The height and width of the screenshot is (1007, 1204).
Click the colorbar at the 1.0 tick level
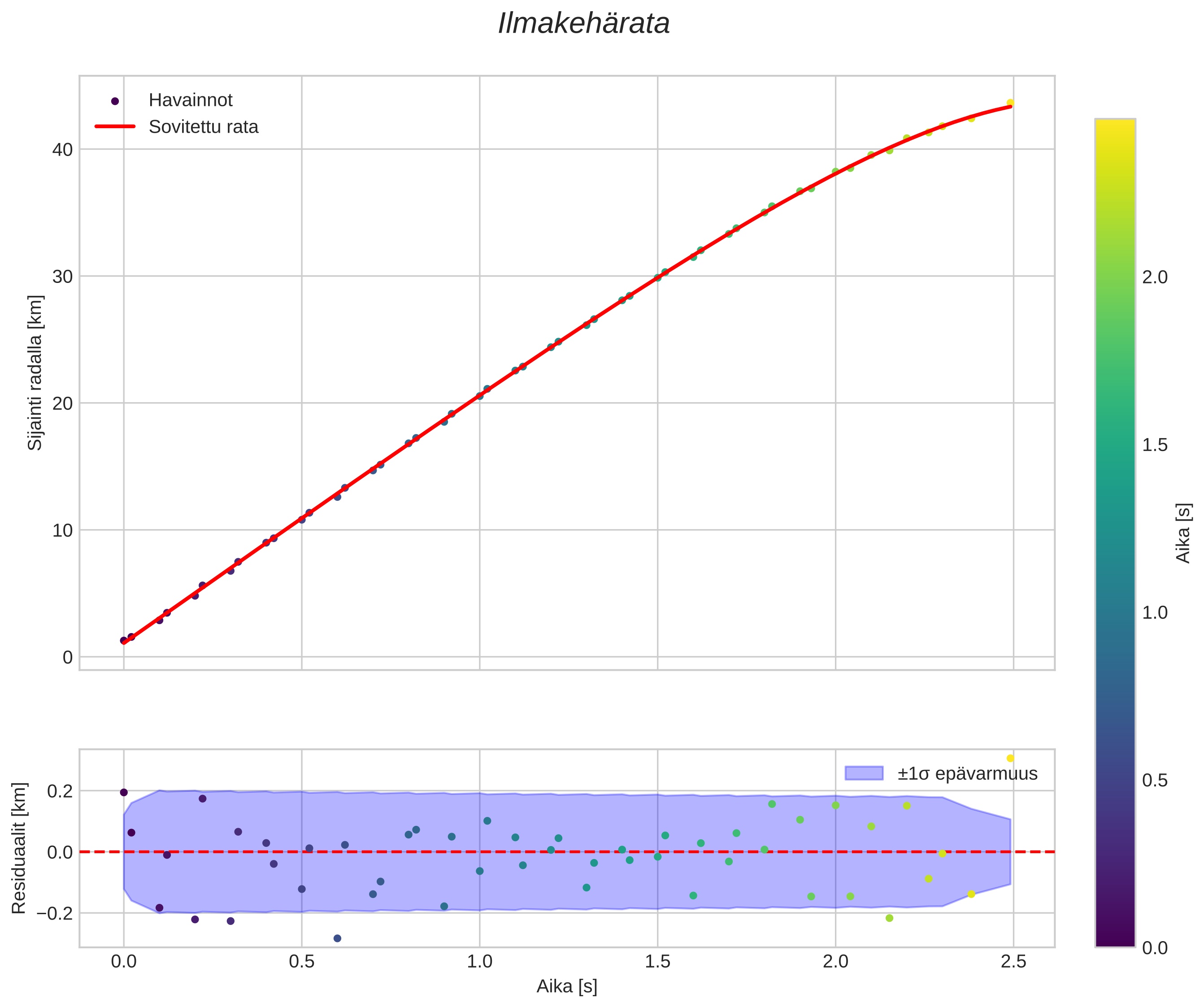(1115, 613)
